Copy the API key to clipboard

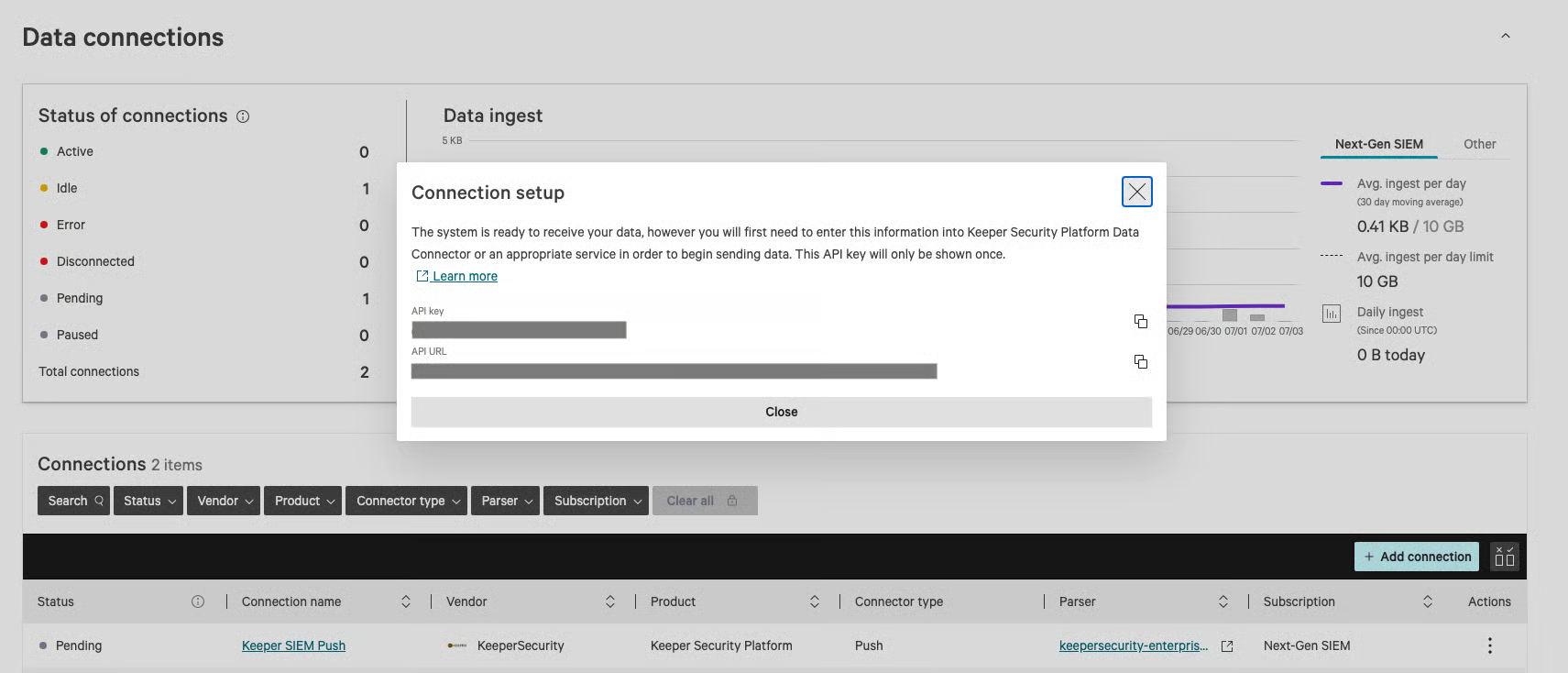click(x=1140, y=321)
